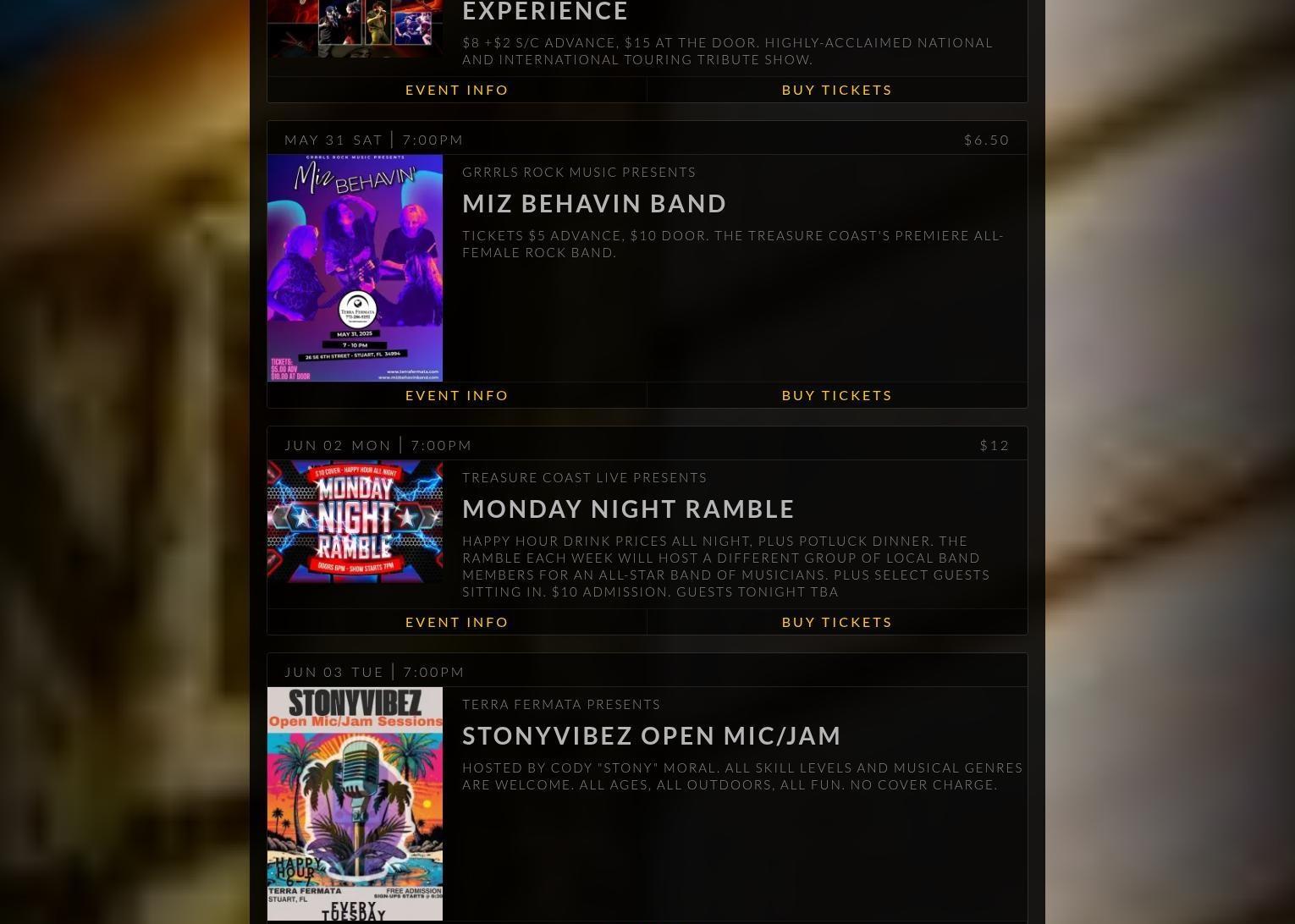Click the STONYVIBEZ OPEN MIC/JAM title
The width and height of the screenshot is (1295, 924).
click(x=652, y=735)
